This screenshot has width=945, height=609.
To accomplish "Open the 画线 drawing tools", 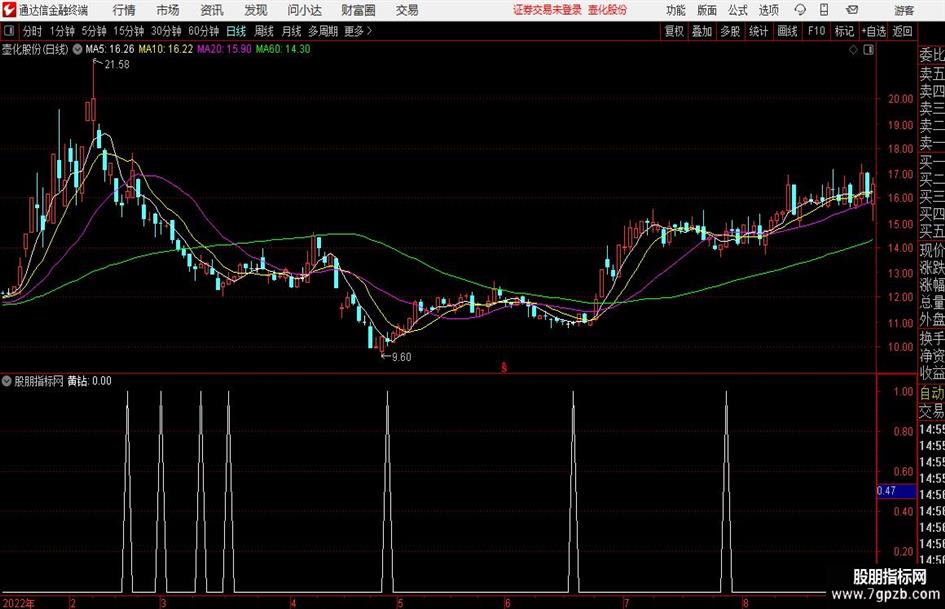I will [x=787, y=31].
